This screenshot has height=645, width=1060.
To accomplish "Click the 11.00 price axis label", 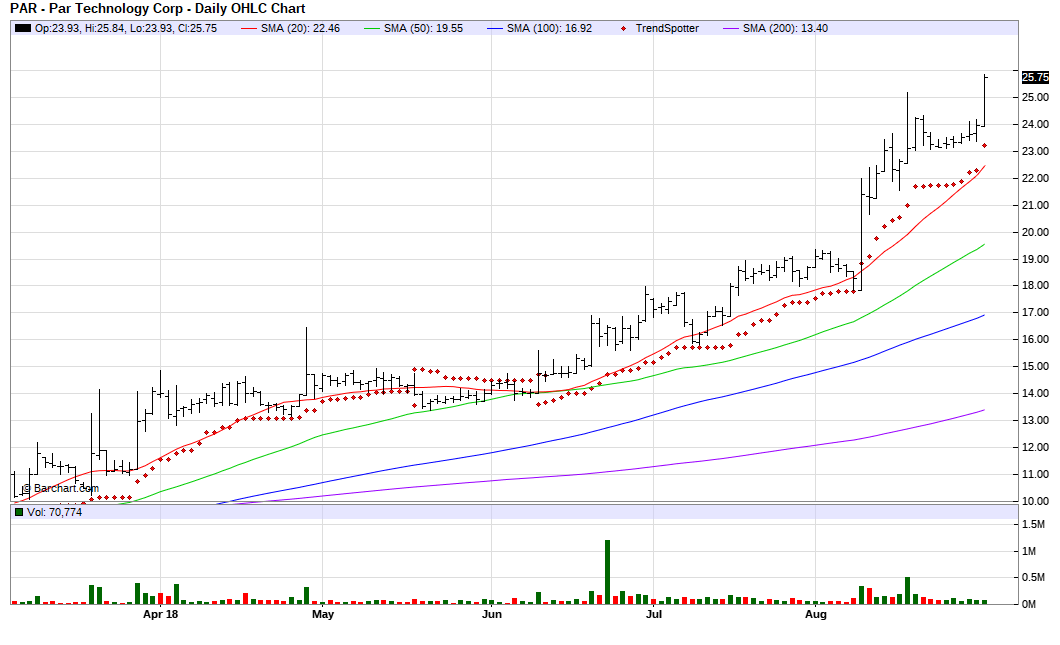I will coord(1035,474).
